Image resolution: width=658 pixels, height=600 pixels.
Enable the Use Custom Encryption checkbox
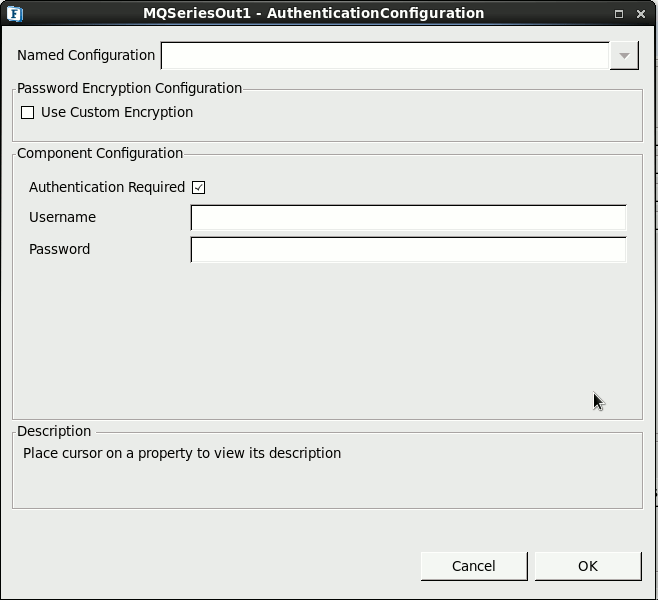click(28, 112)
